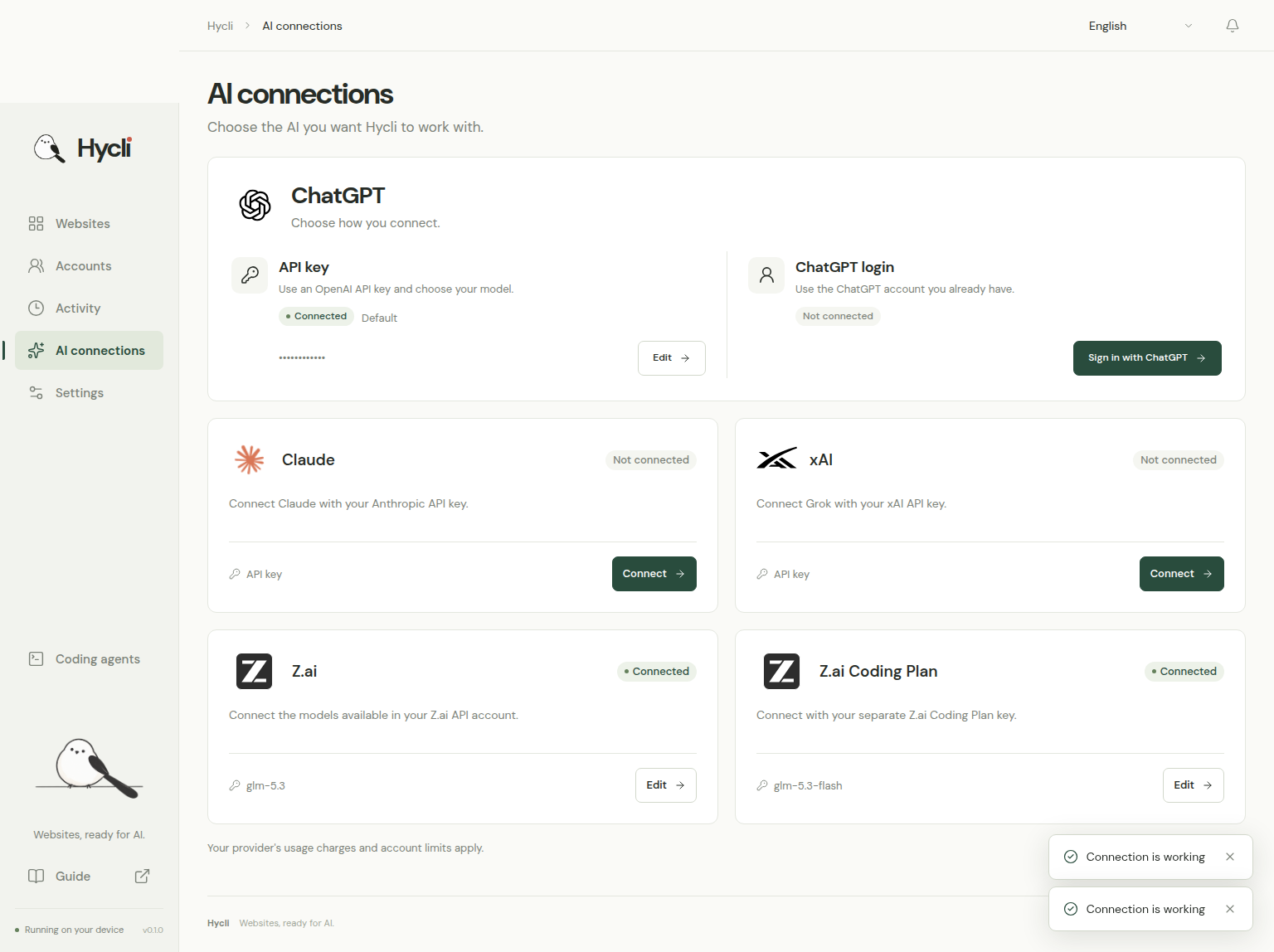Connect the xAI provider

[1182, 574]
